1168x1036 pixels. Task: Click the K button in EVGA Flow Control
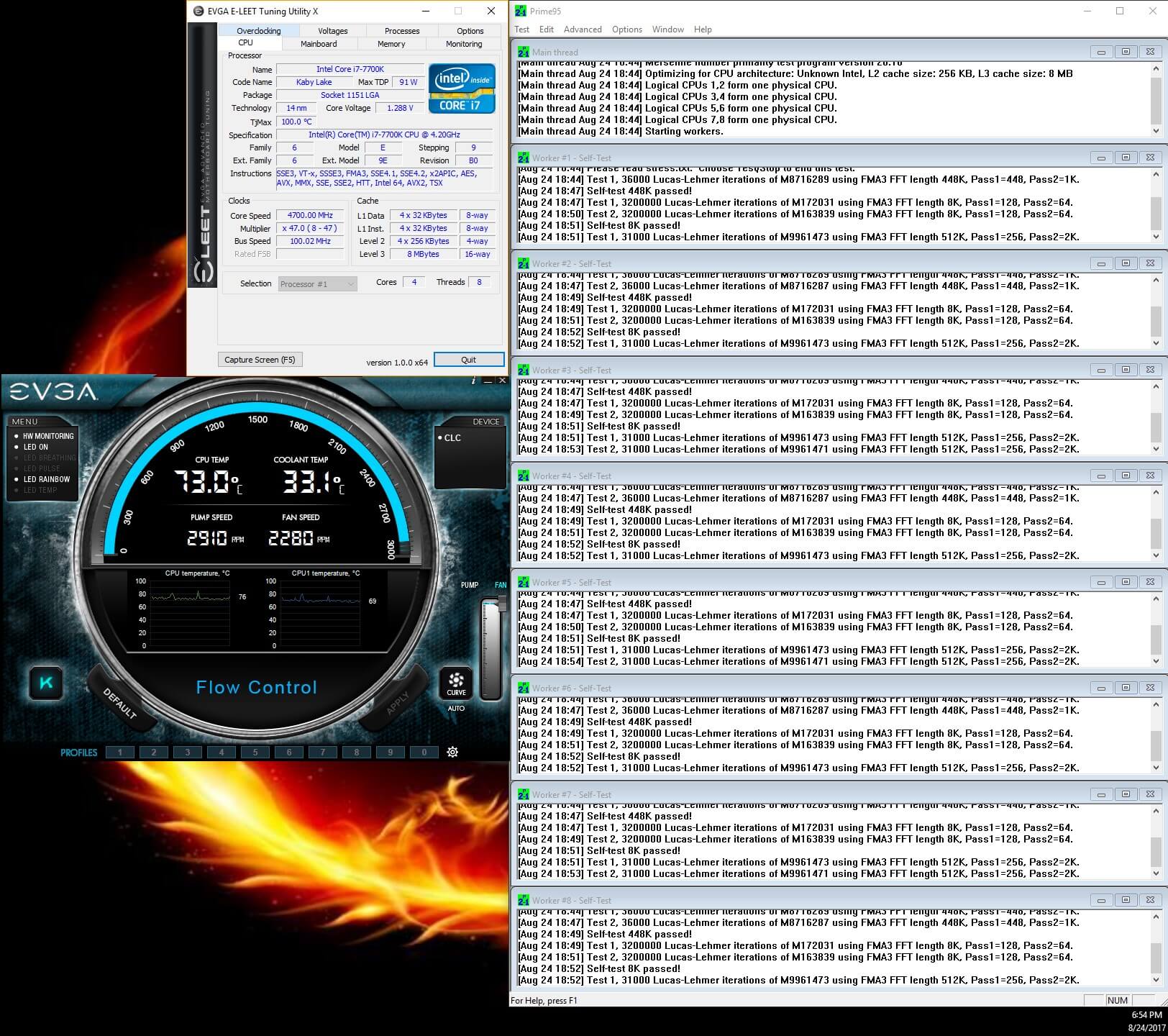(x=46, y=683)
